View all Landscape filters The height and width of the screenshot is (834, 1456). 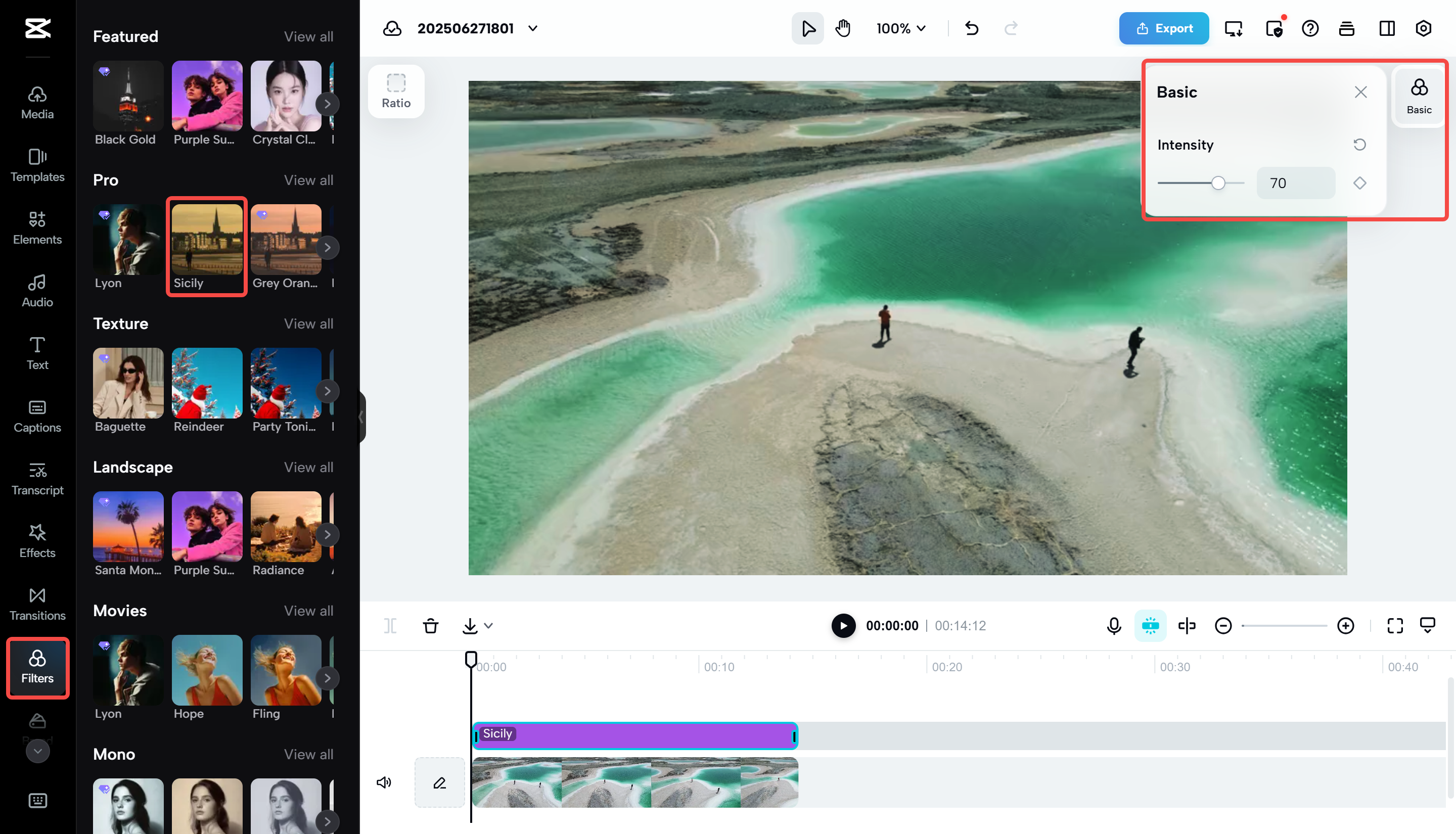[308, 467]
